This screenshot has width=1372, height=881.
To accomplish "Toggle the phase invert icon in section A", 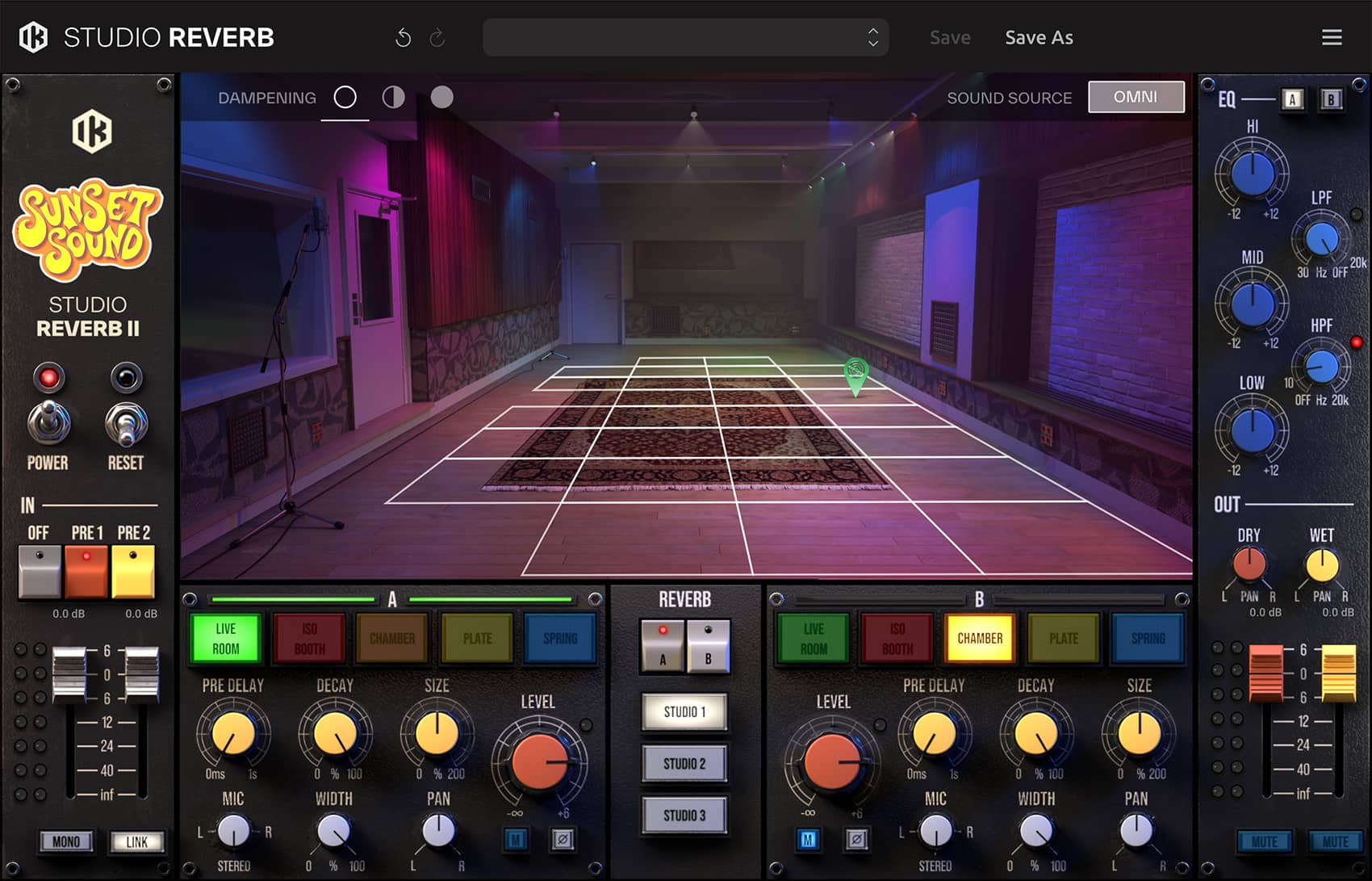I will pos(563,840).
